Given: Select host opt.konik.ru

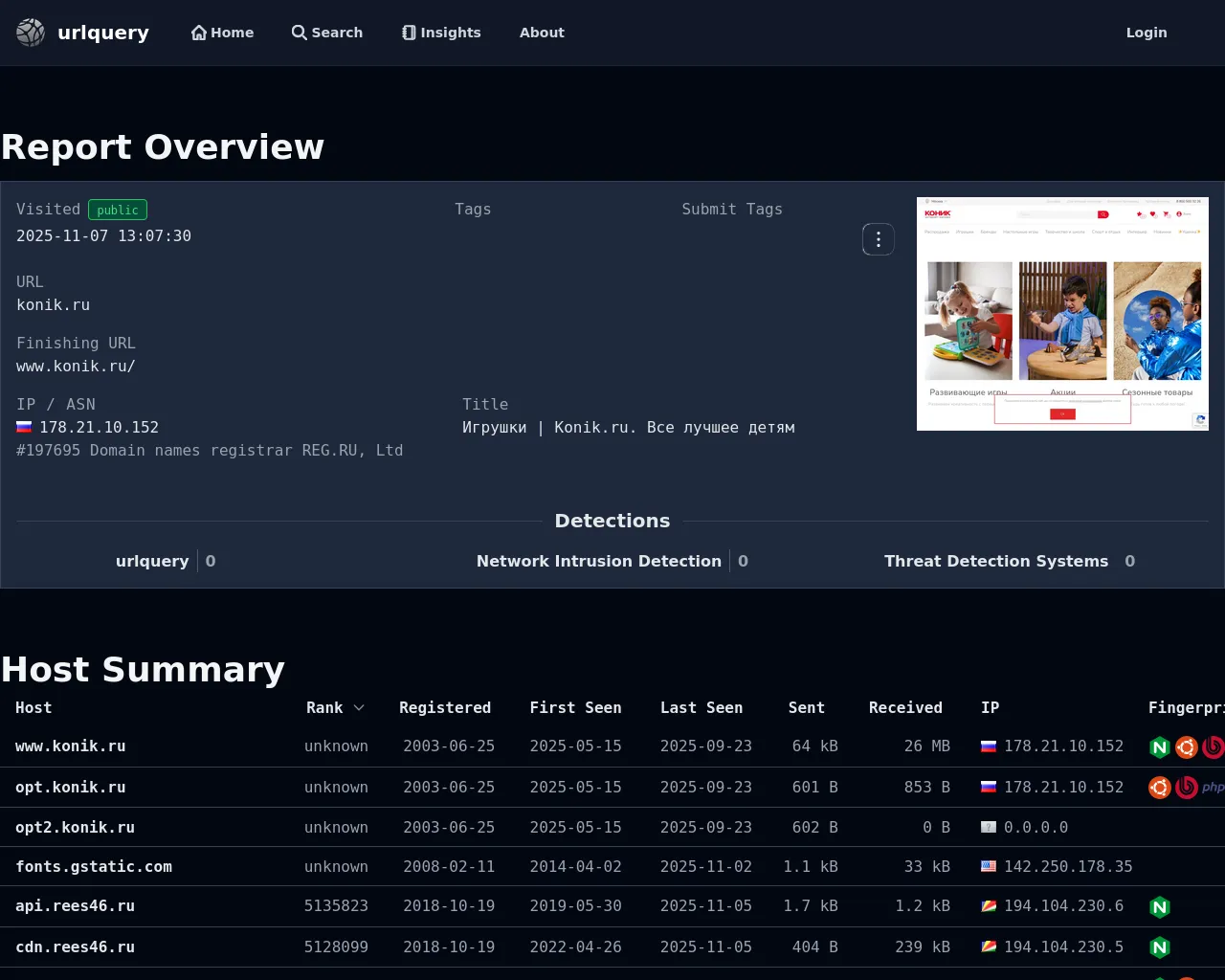Looking at the screenshot, I should 71,788.
